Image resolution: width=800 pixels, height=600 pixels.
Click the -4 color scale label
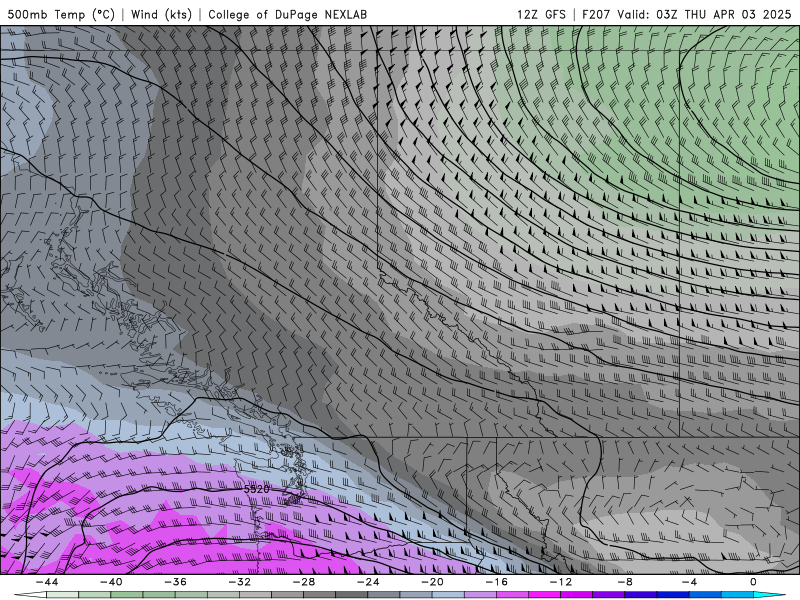pyautogui.click(x=689, y=582)
